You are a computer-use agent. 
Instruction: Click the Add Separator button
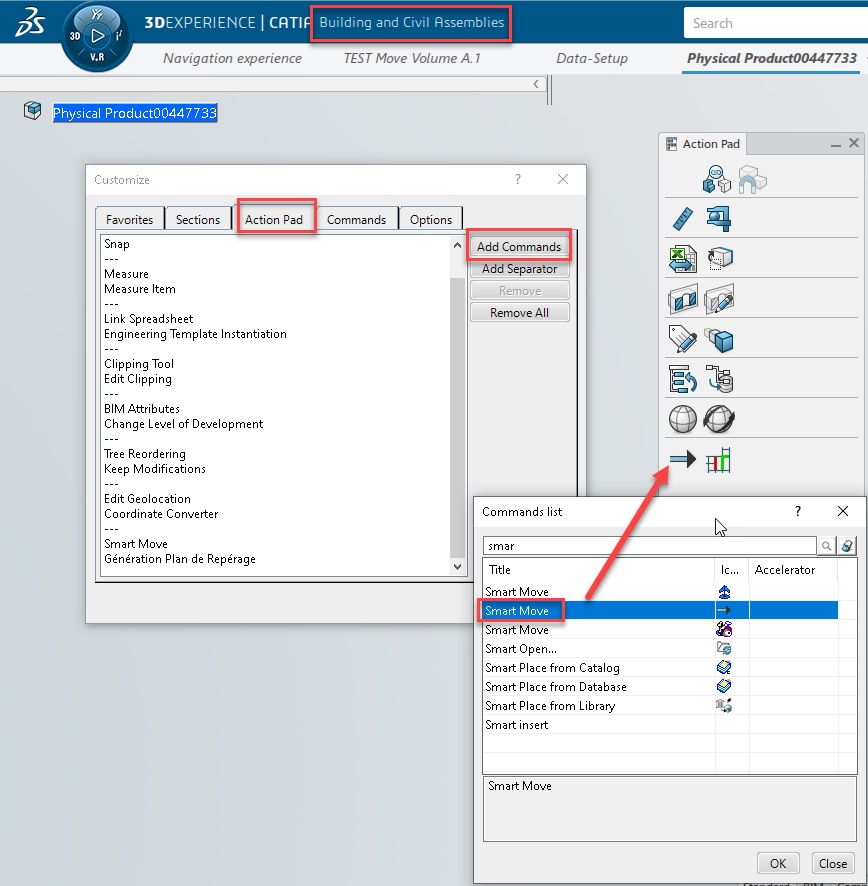[x=519, y=269]
